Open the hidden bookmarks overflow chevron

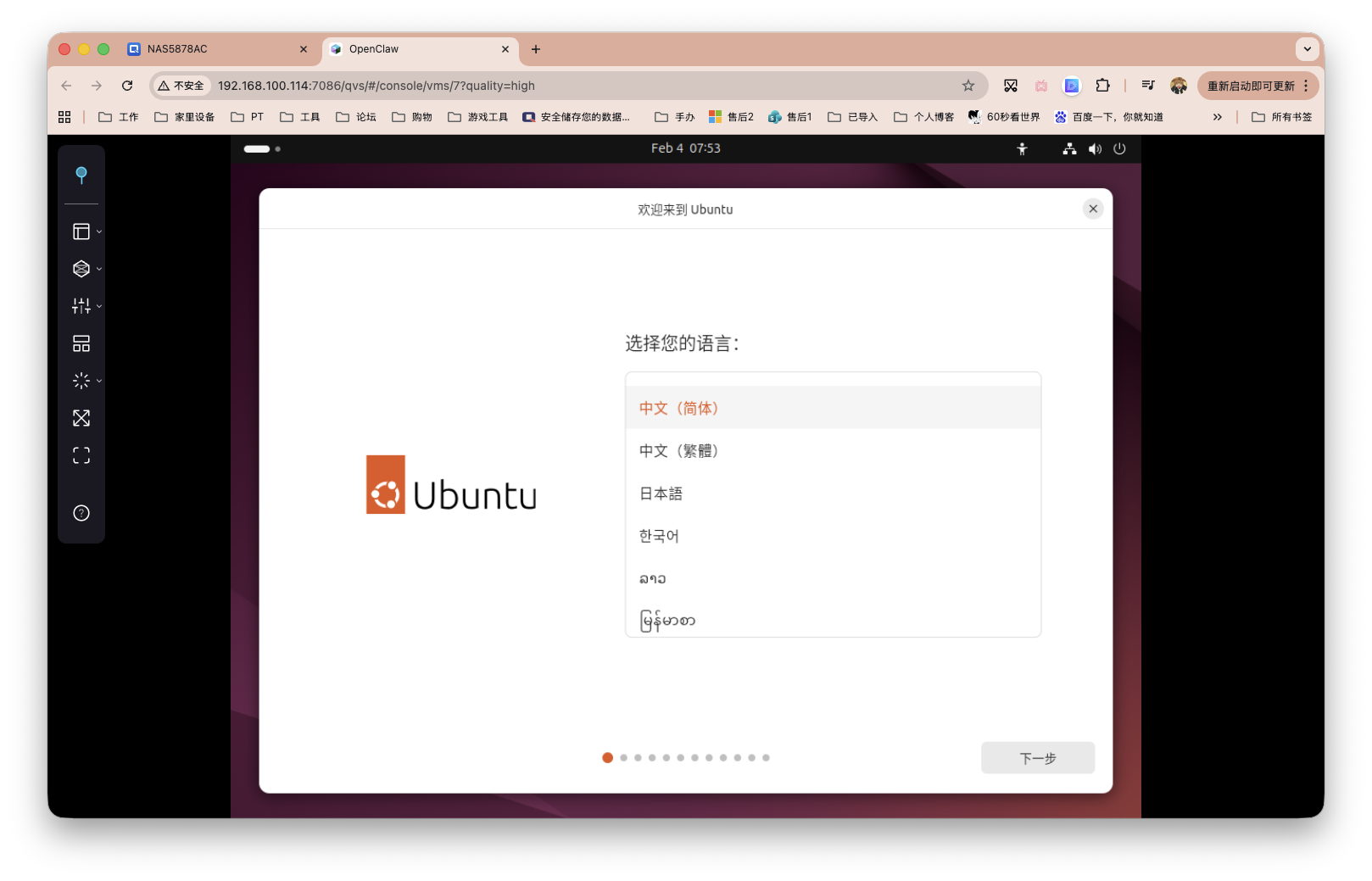pyautogui.click(x=1217, y=116)
